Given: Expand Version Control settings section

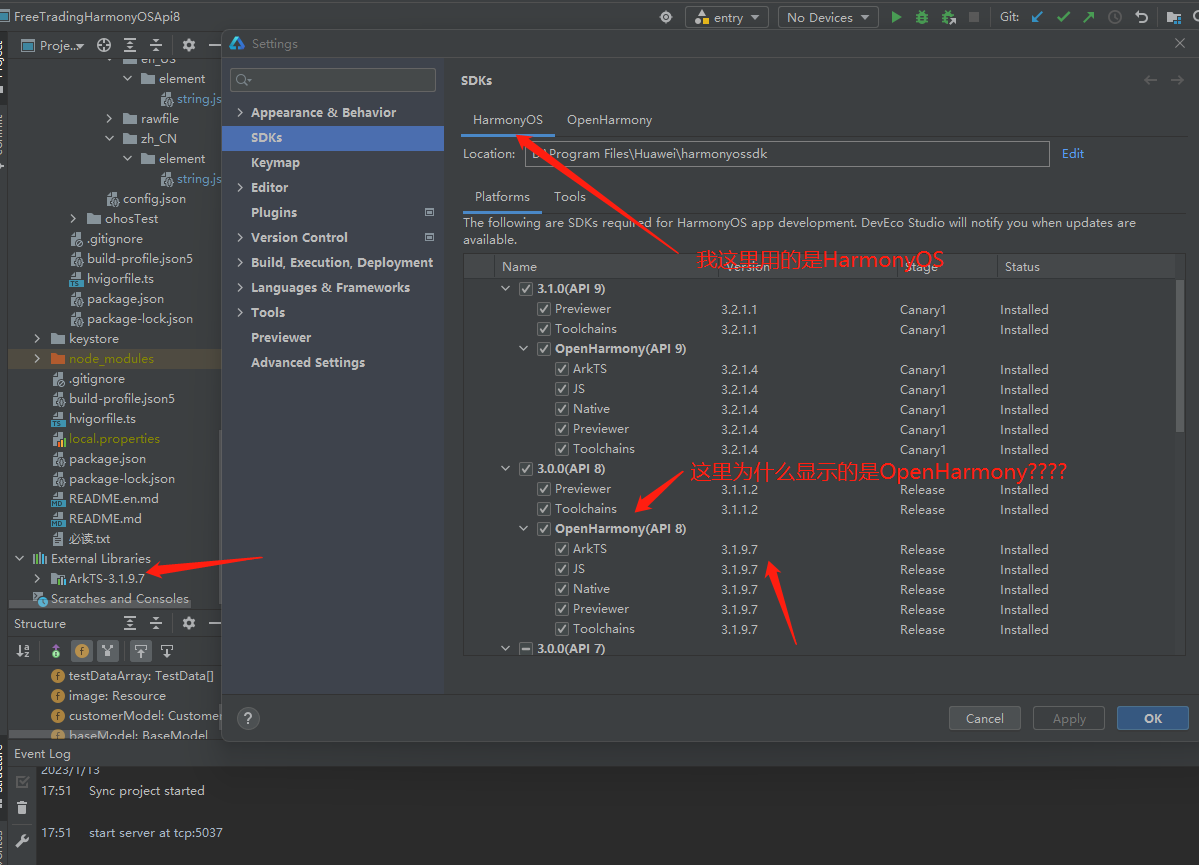Looking at the screenshot, I should point(240,237).
